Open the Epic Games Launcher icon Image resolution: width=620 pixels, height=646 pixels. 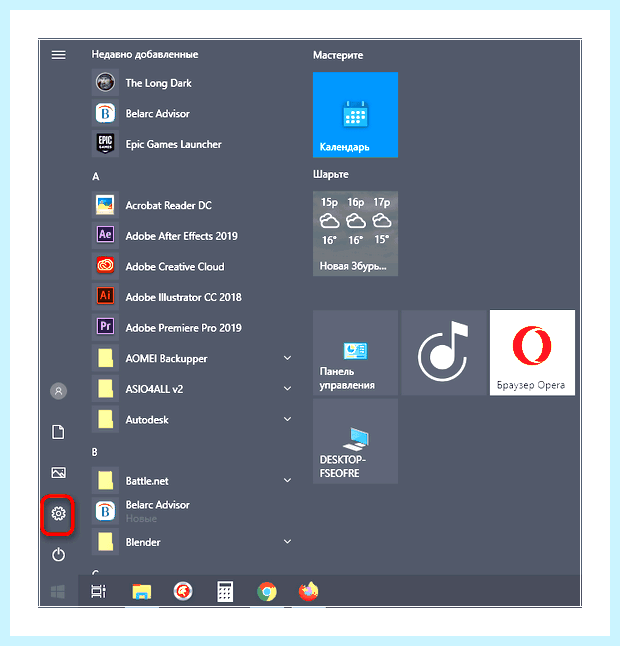[105, 144]
